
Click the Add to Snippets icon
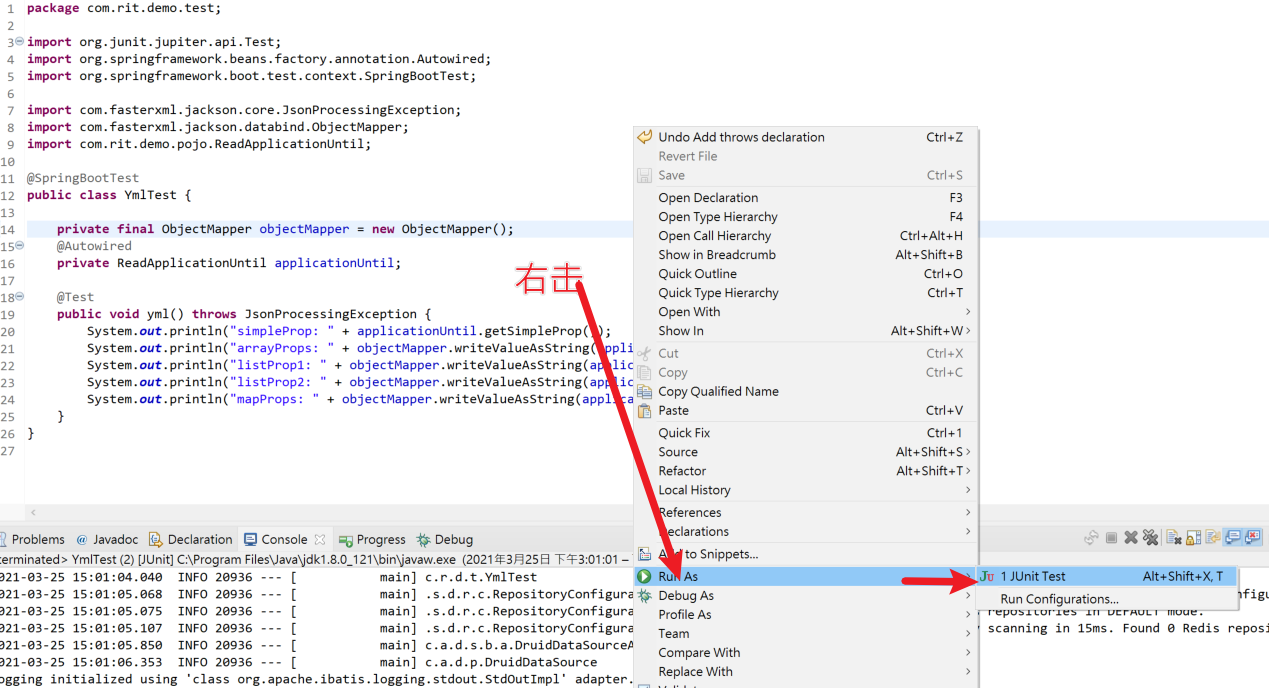645,553
